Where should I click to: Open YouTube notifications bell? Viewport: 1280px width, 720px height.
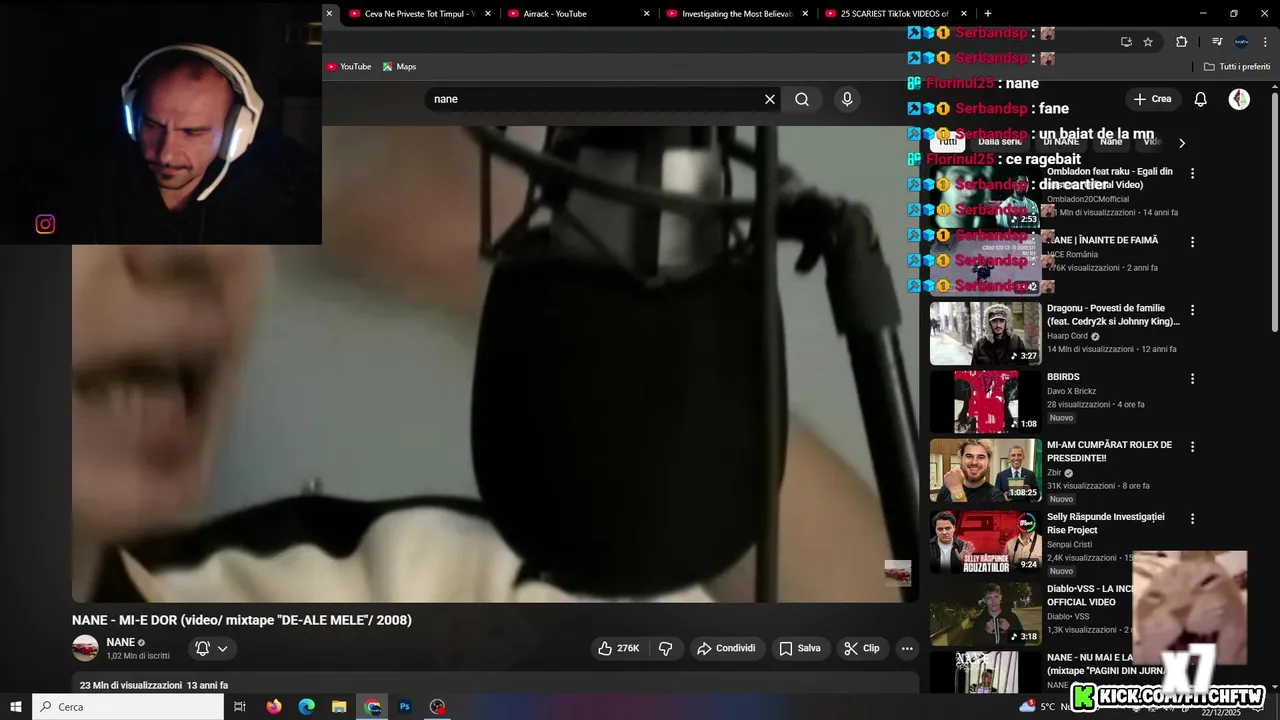pos(1201,99)
